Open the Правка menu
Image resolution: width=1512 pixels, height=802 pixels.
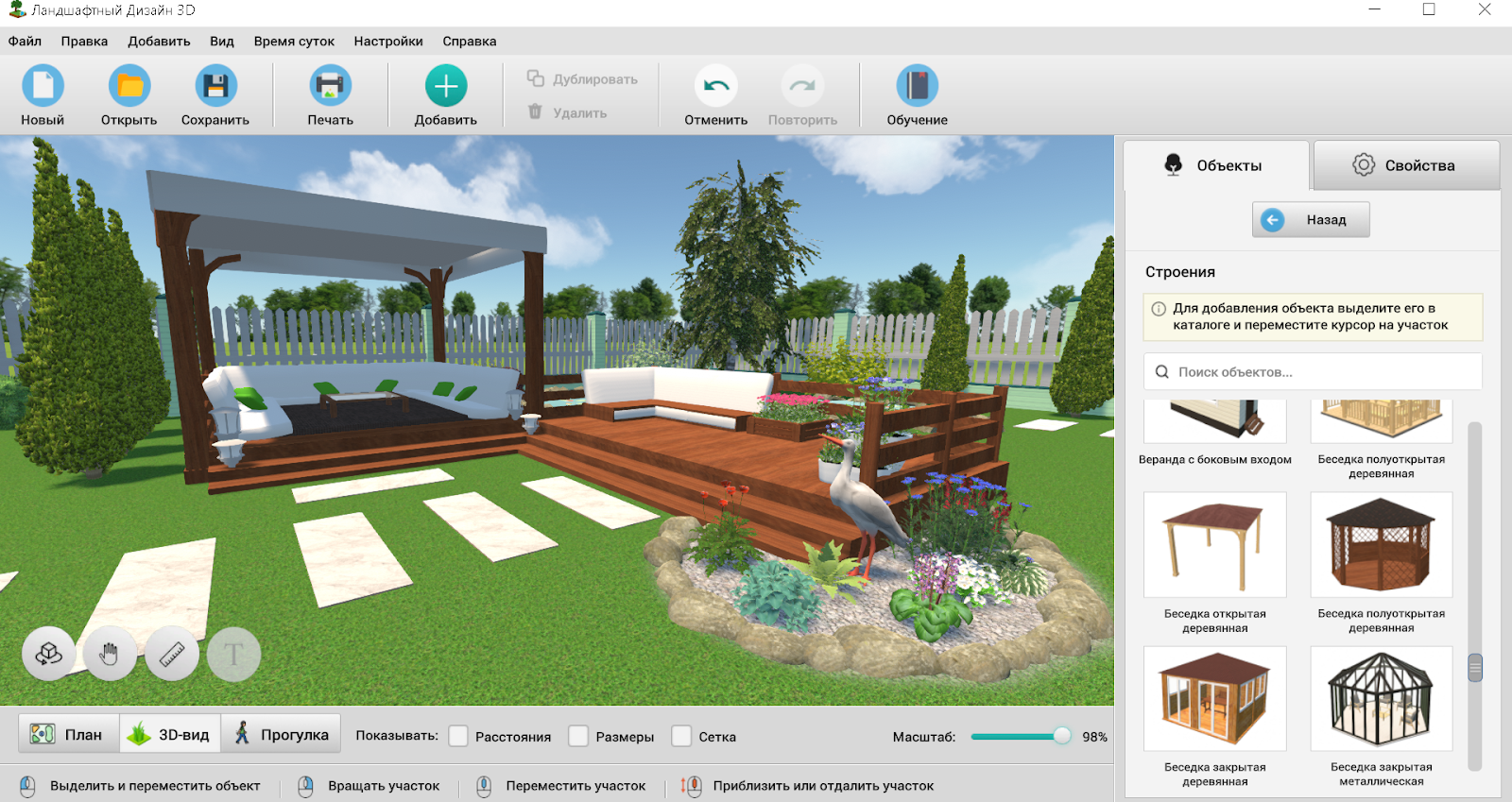pyautogui.click(x=84, y=42)
